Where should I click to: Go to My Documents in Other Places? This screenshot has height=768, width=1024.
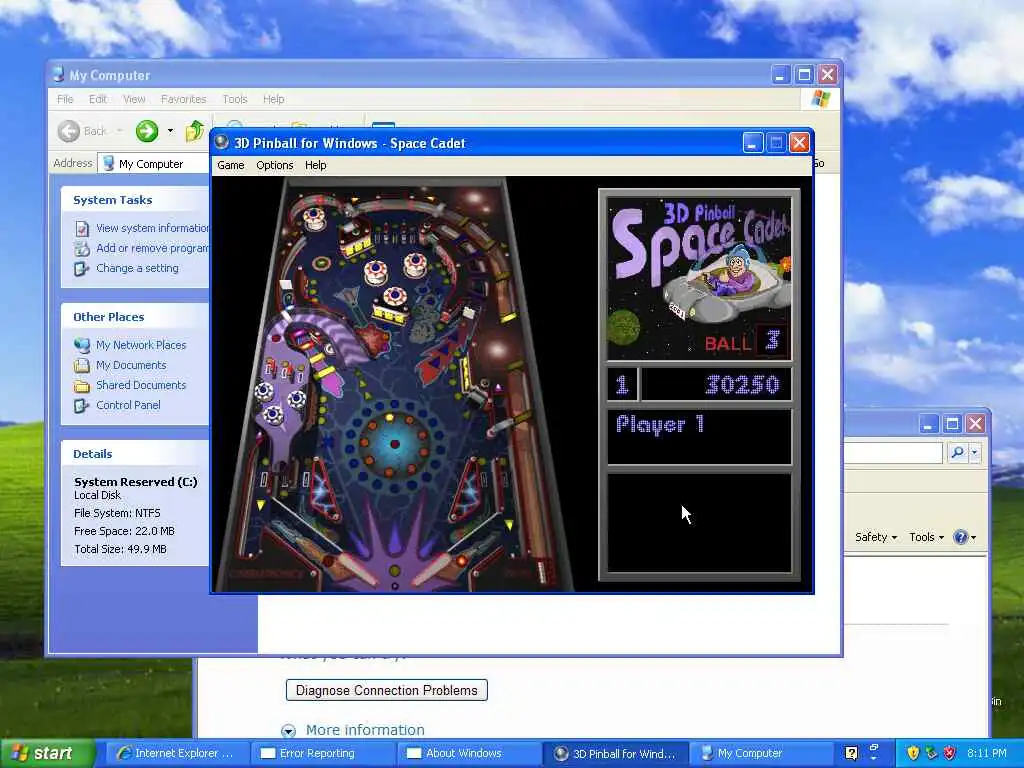[131, 365]
